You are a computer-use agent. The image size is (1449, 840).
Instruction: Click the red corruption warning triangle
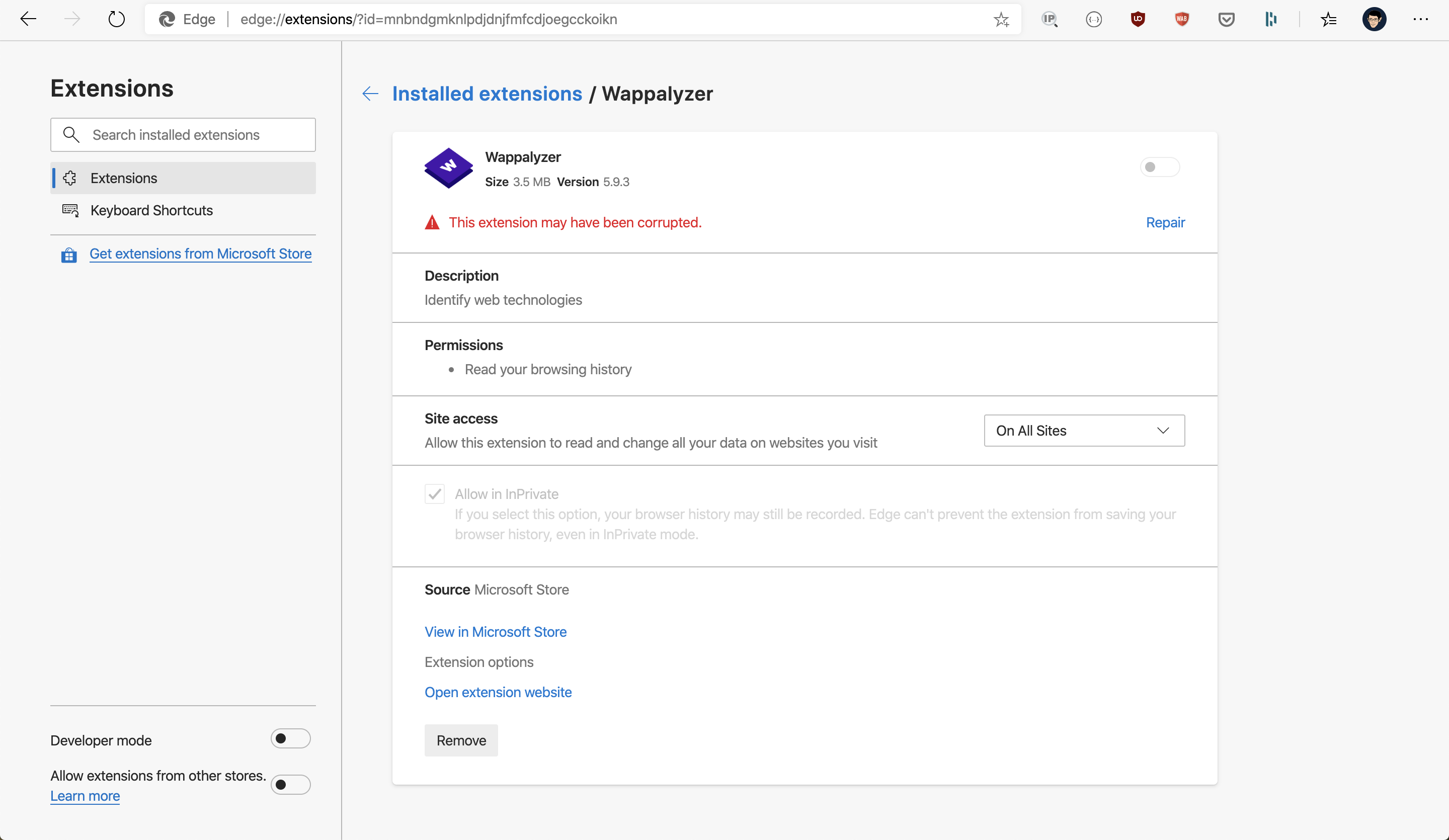coord(432,222)
